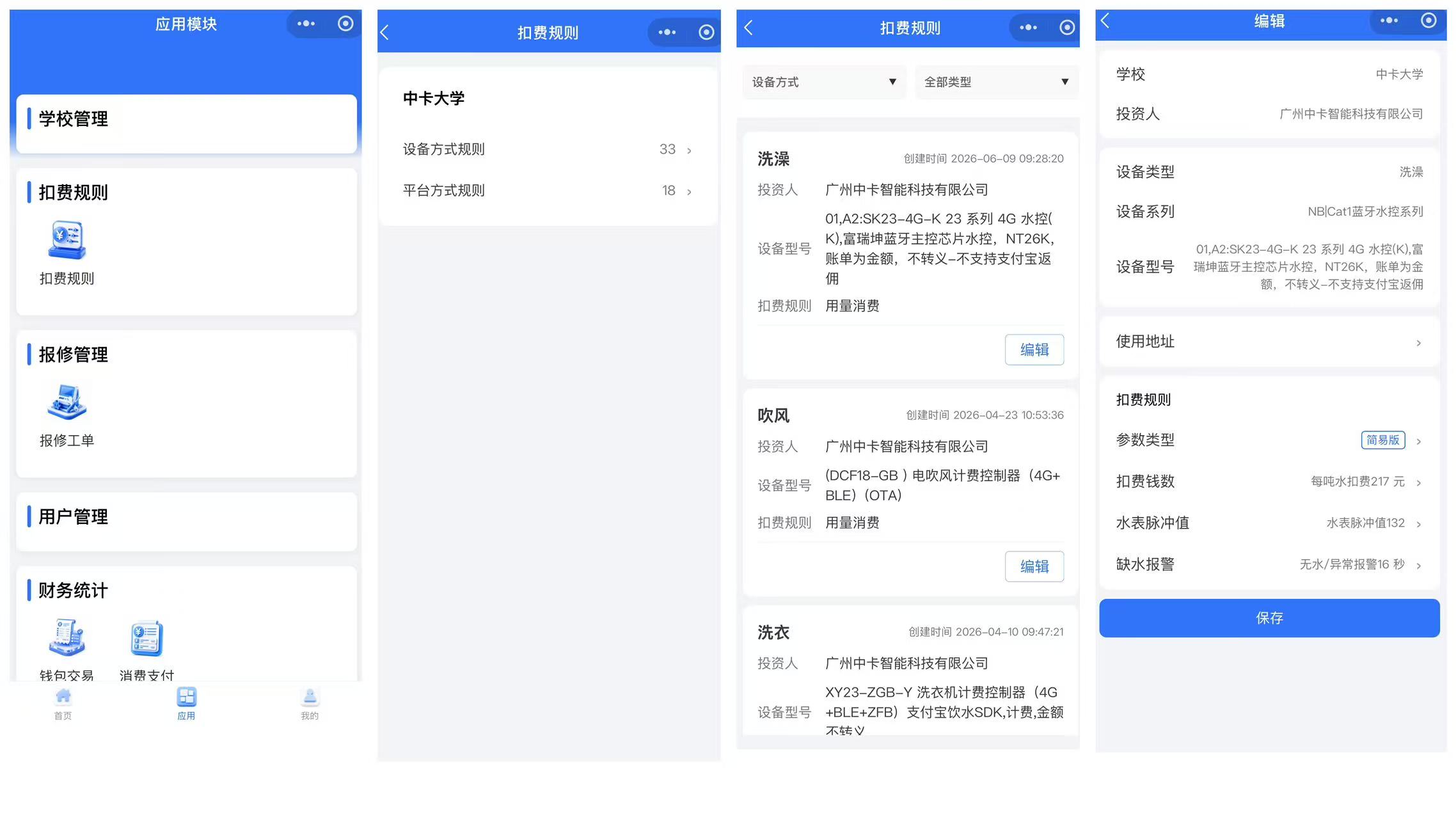Viewport: 1456px width, 819px height.
Task: Click back arrow on 编辑 screen
Action: 1105,21
